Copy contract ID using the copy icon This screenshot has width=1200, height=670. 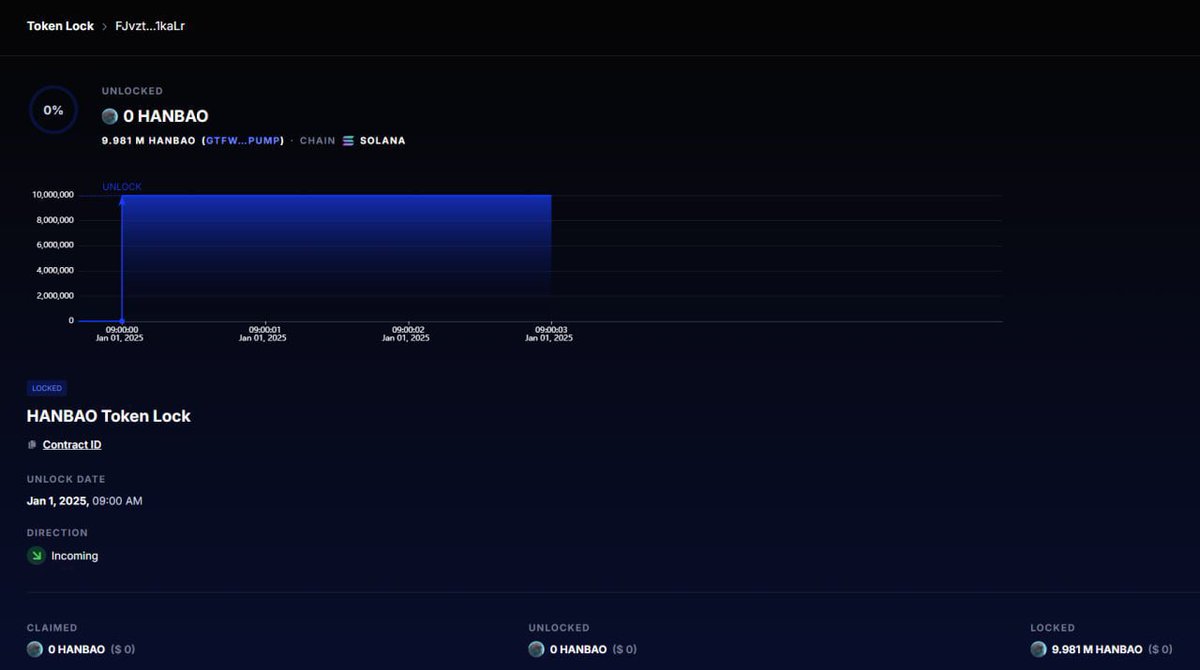click(x=32, y=445)
